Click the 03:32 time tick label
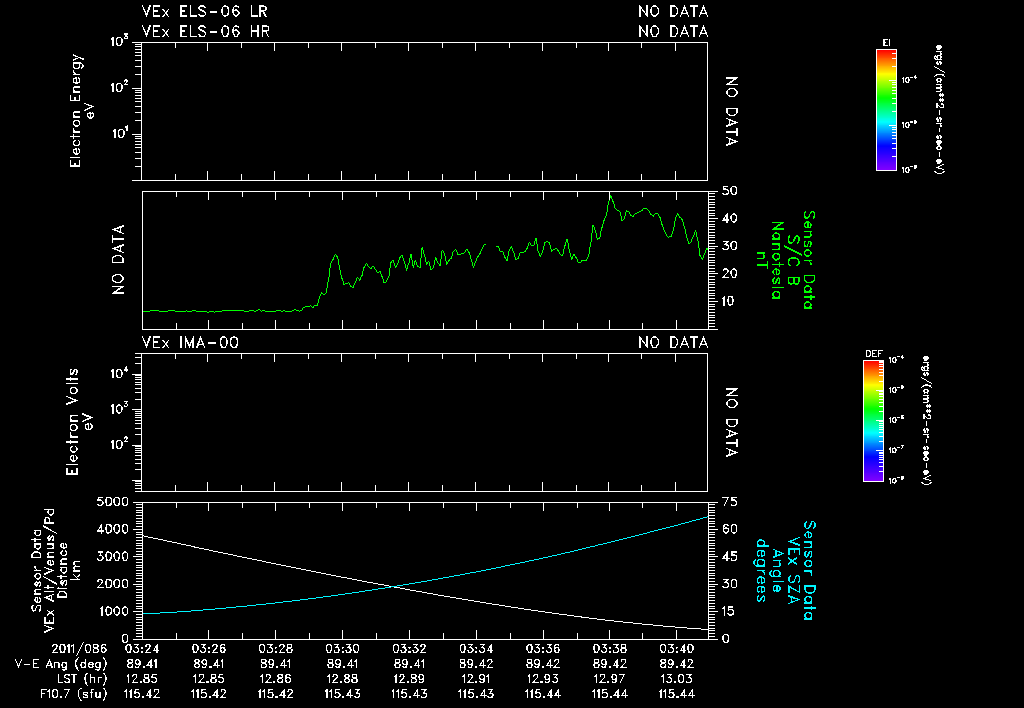Image resolution: width=1024 pixels, height=708 pixels. (409, 649)
